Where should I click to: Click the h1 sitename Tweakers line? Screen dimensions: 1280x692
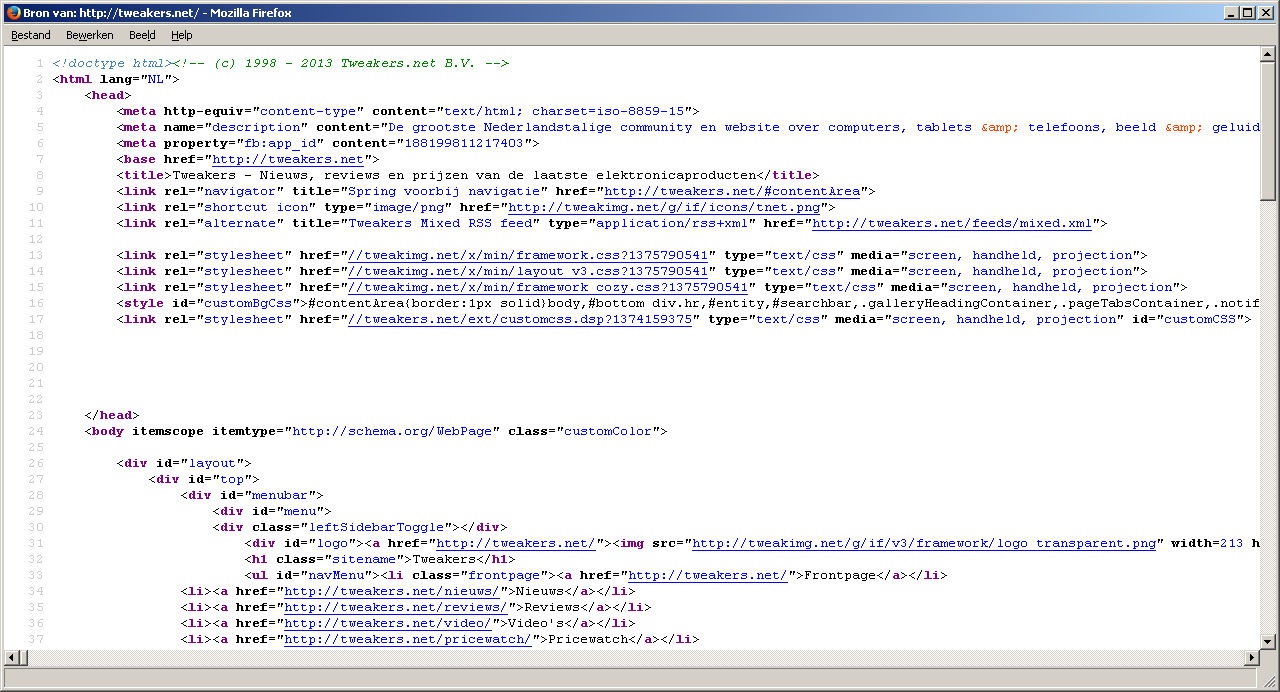tap(380, 559)
